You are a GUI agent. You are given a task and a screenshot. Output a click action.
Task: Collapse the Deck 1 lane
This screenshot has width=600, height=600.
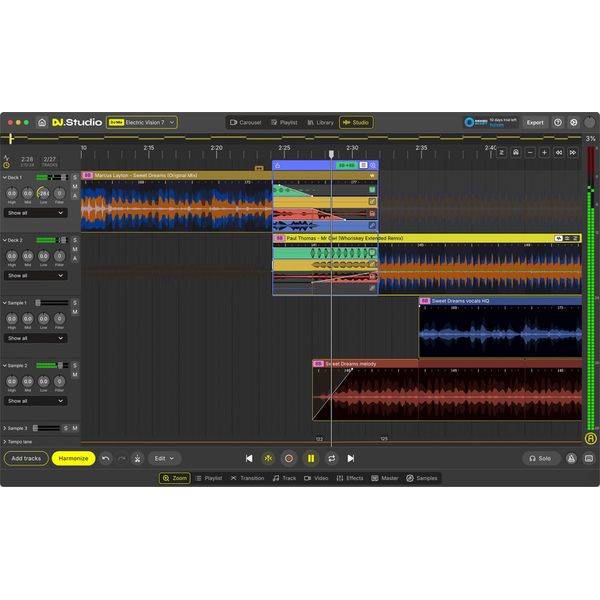point(5,178)
